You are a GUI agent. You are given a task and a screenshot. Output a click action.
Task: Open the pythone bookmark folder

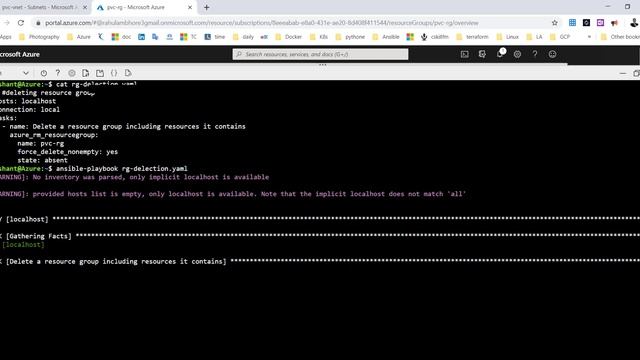tap(350, 37)
